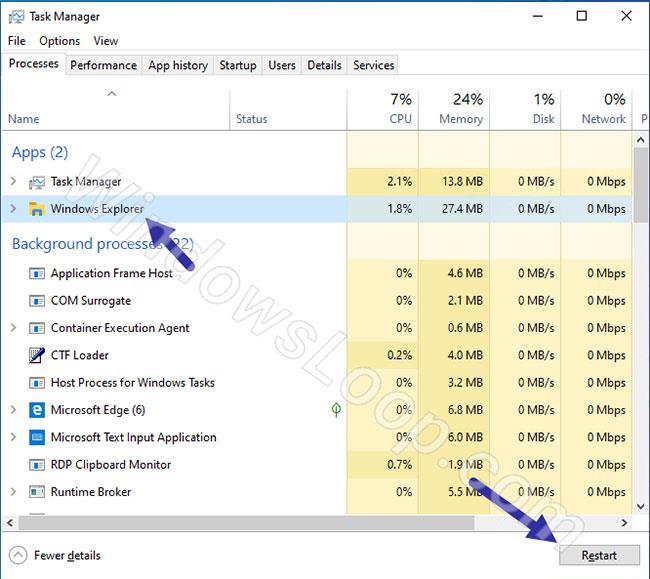Switch to the Users tab
The width and height of the screenshot is (650, 579).
pos(282,65)
